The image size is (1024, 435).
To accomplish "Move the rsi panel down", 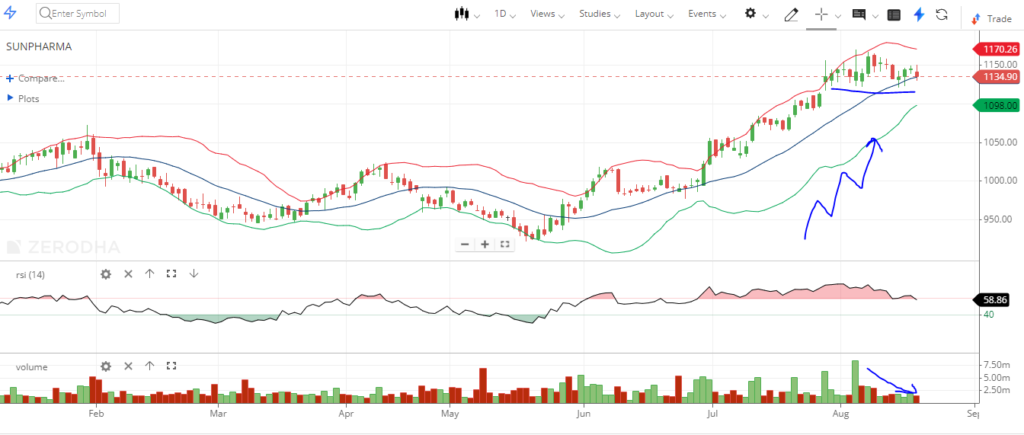I will point(193,274).
